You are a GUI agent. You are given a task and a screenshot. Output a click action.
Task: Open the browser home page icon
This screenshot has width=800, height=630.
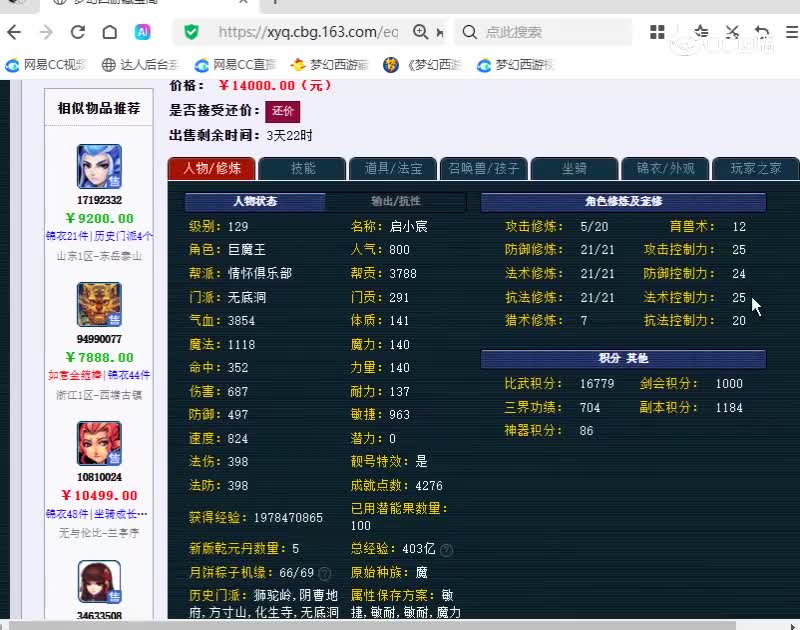[110, 33]
